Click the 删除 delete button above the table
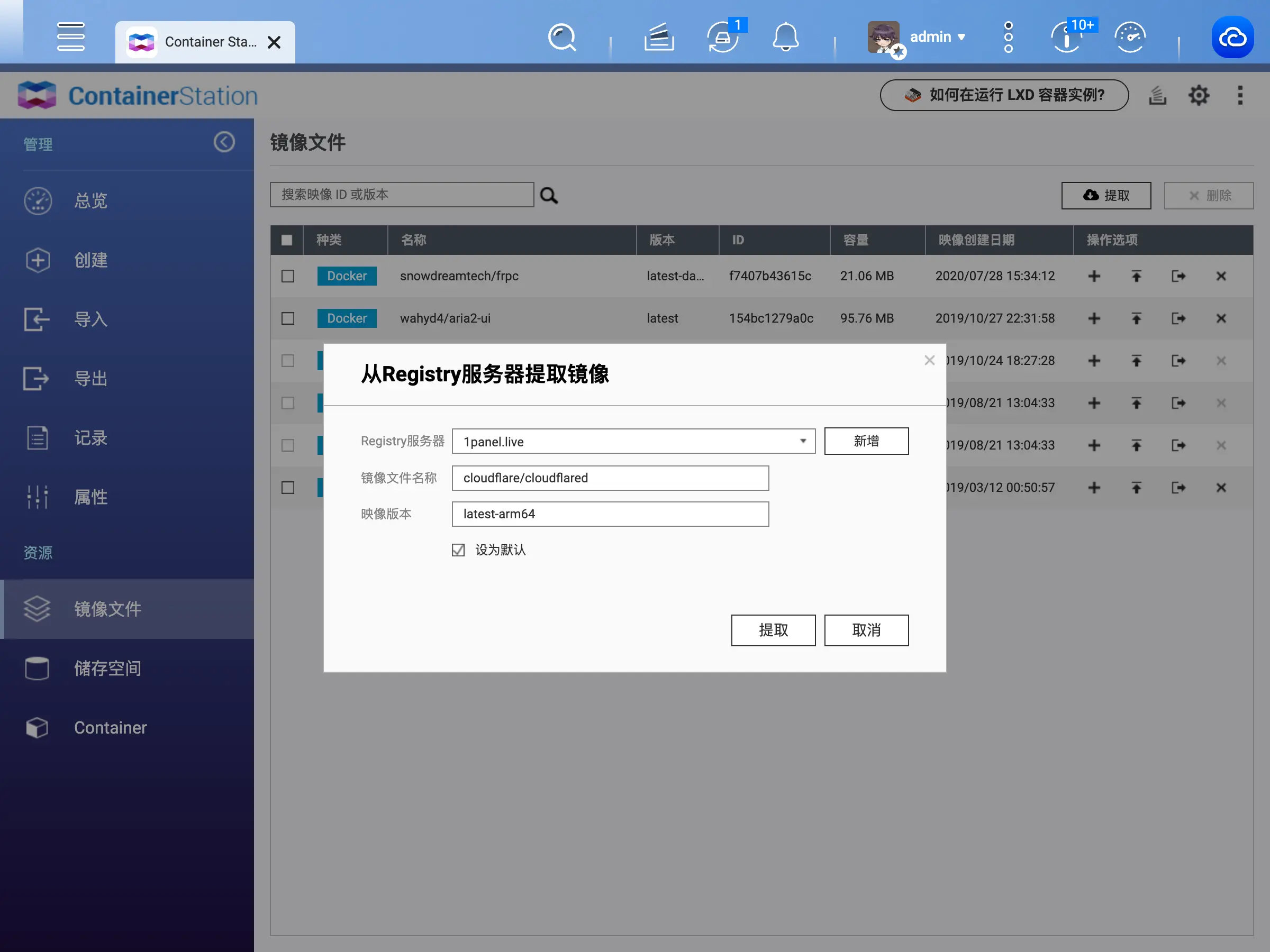 click(x=1209, y=195)
